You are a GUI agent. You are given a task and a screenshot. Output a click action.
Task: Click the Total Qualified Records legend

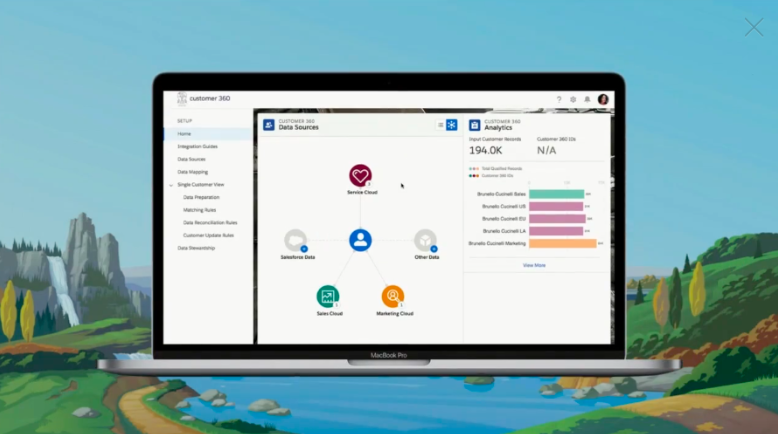(496, 169)
